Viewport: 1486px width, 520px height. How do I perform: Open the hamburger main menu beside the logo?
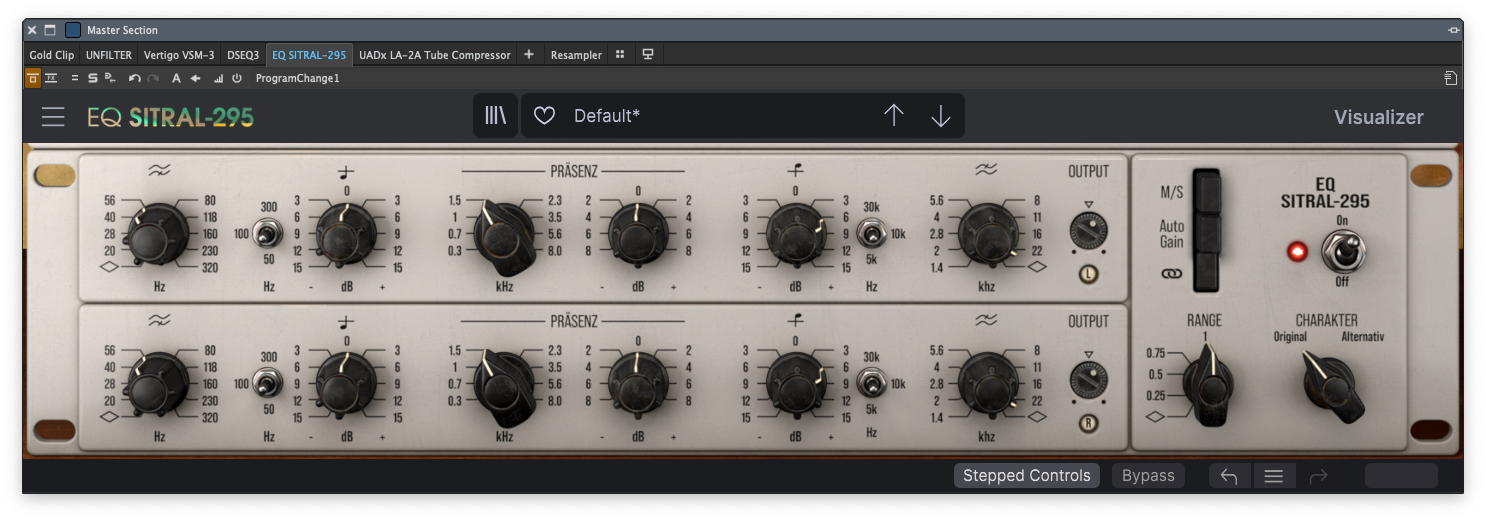[53, 117]
